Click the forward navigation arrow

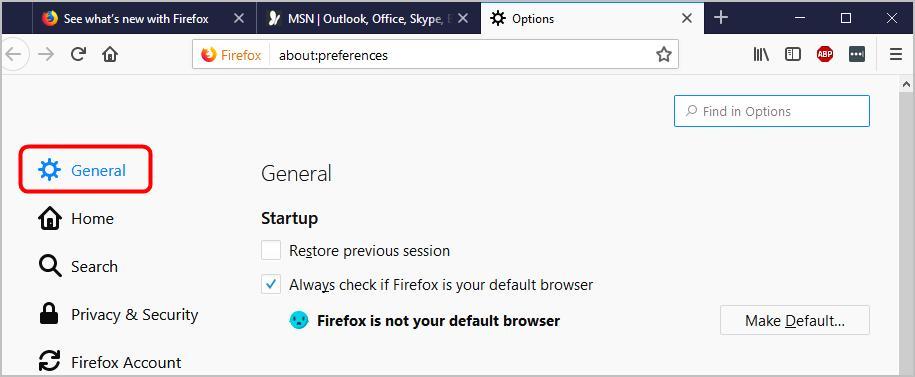click(x=46, y=54)
